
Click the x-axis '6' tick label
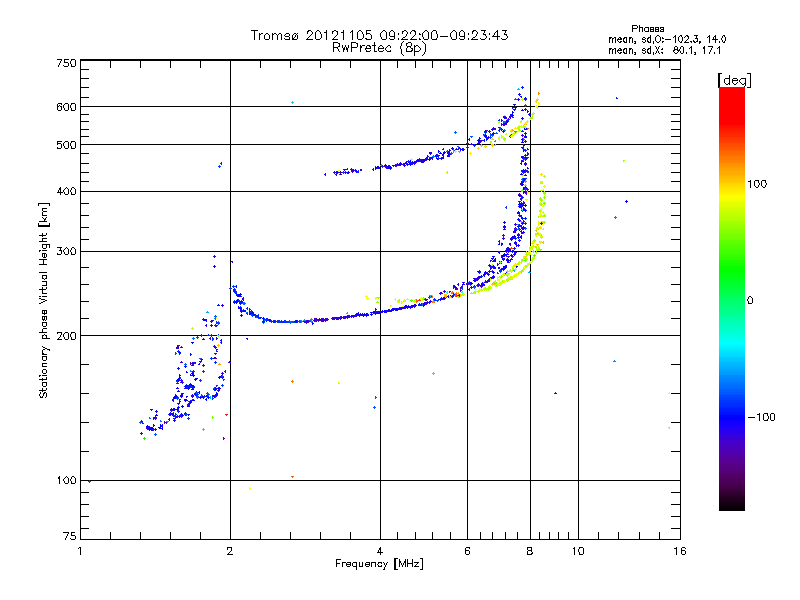467,551
